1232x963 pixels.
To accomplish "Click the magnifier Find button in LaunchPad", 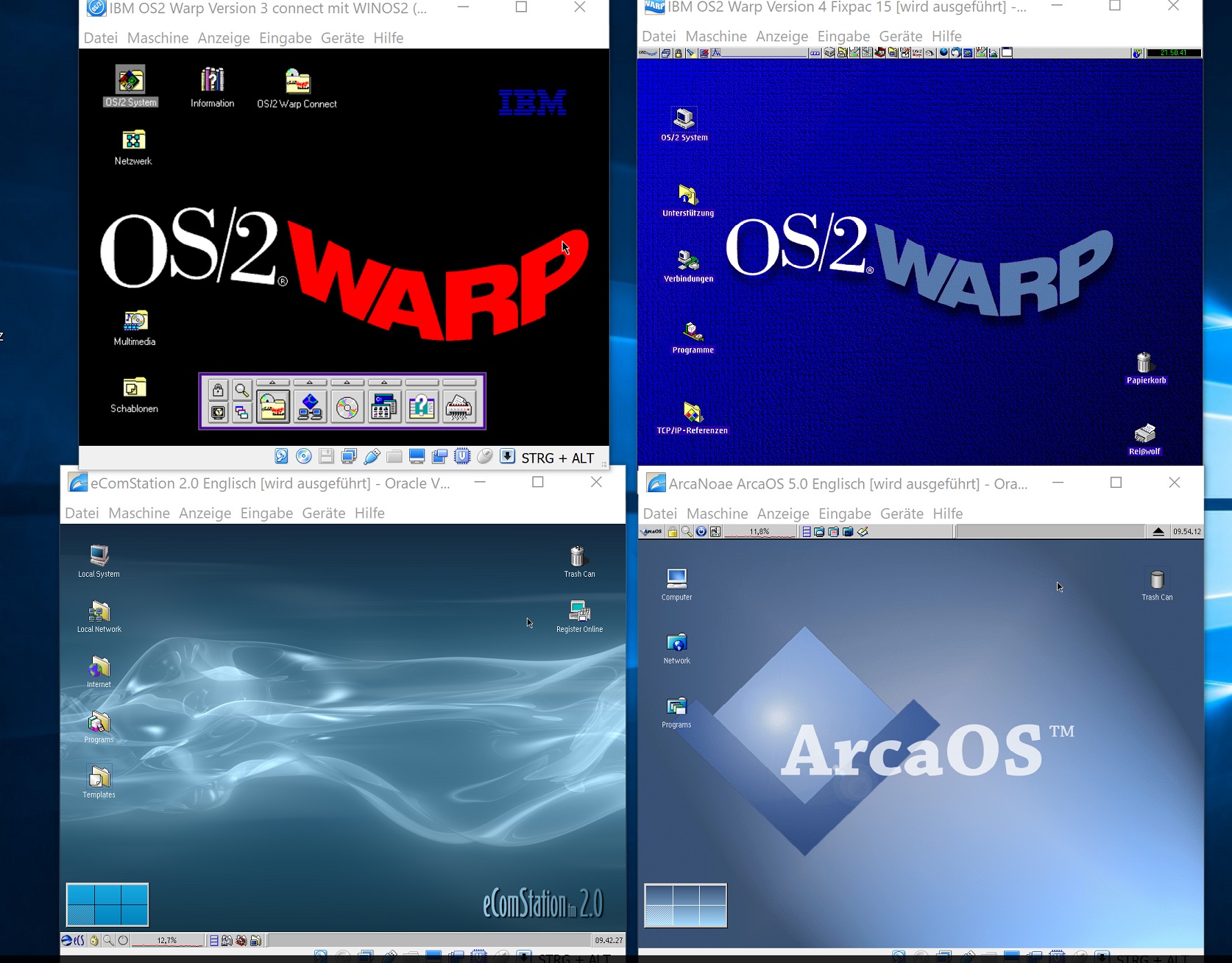I will [241, 390].
